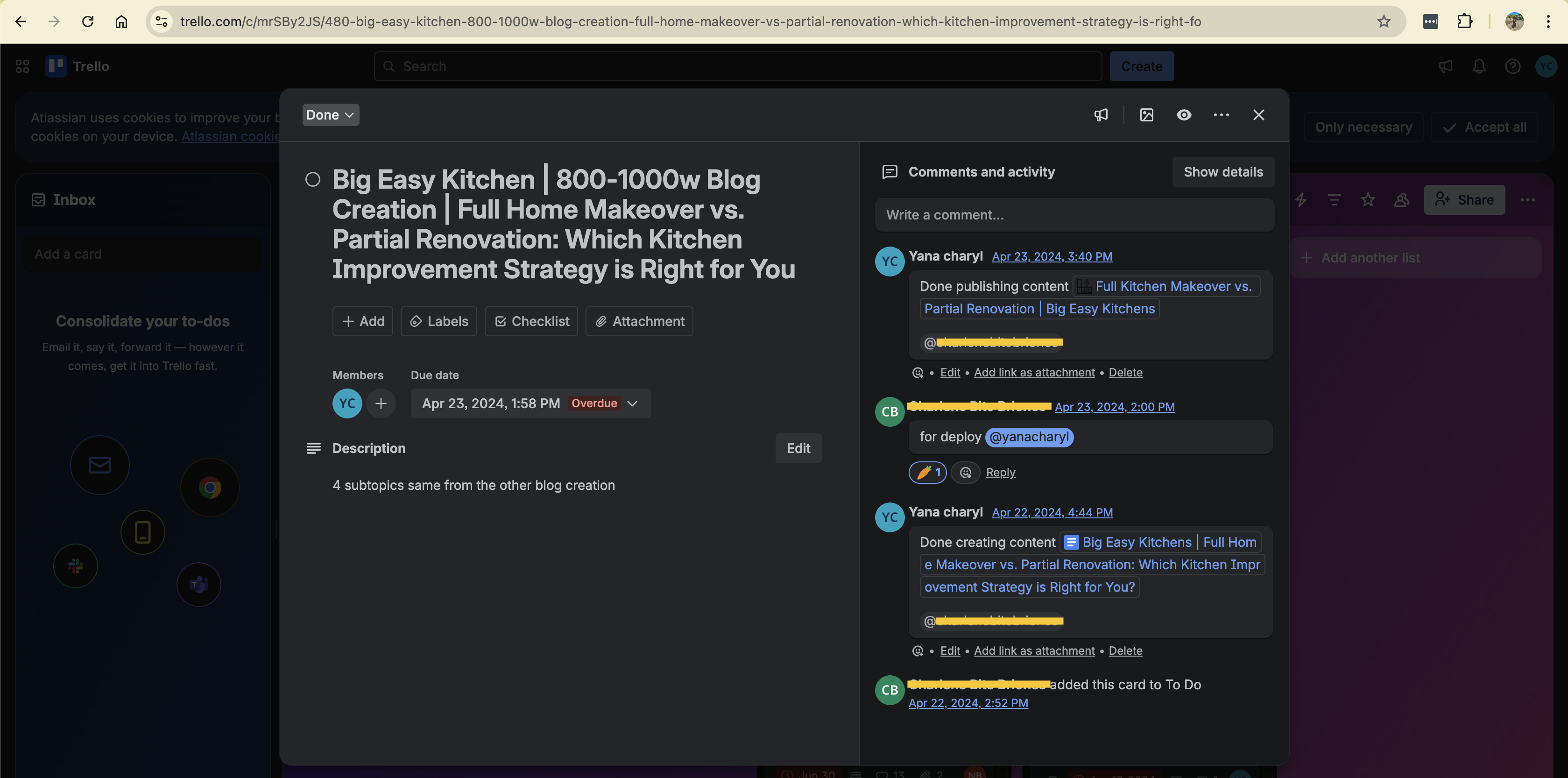This screenshot has height=778, width=1568.
Task: Delete the Done publishing content comment
Action: click(1125, 373)
